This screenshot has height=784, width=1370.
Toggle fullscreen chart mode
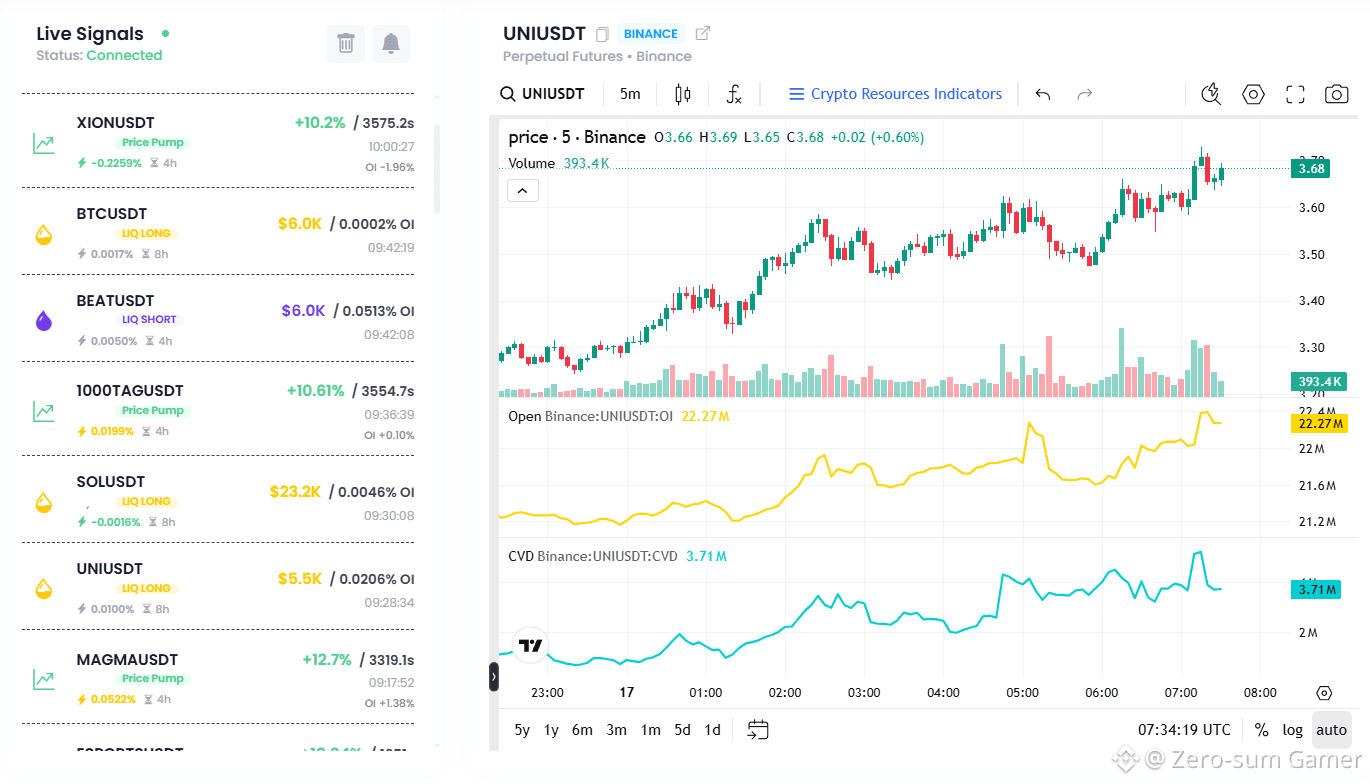click(x=1295, y=94)
